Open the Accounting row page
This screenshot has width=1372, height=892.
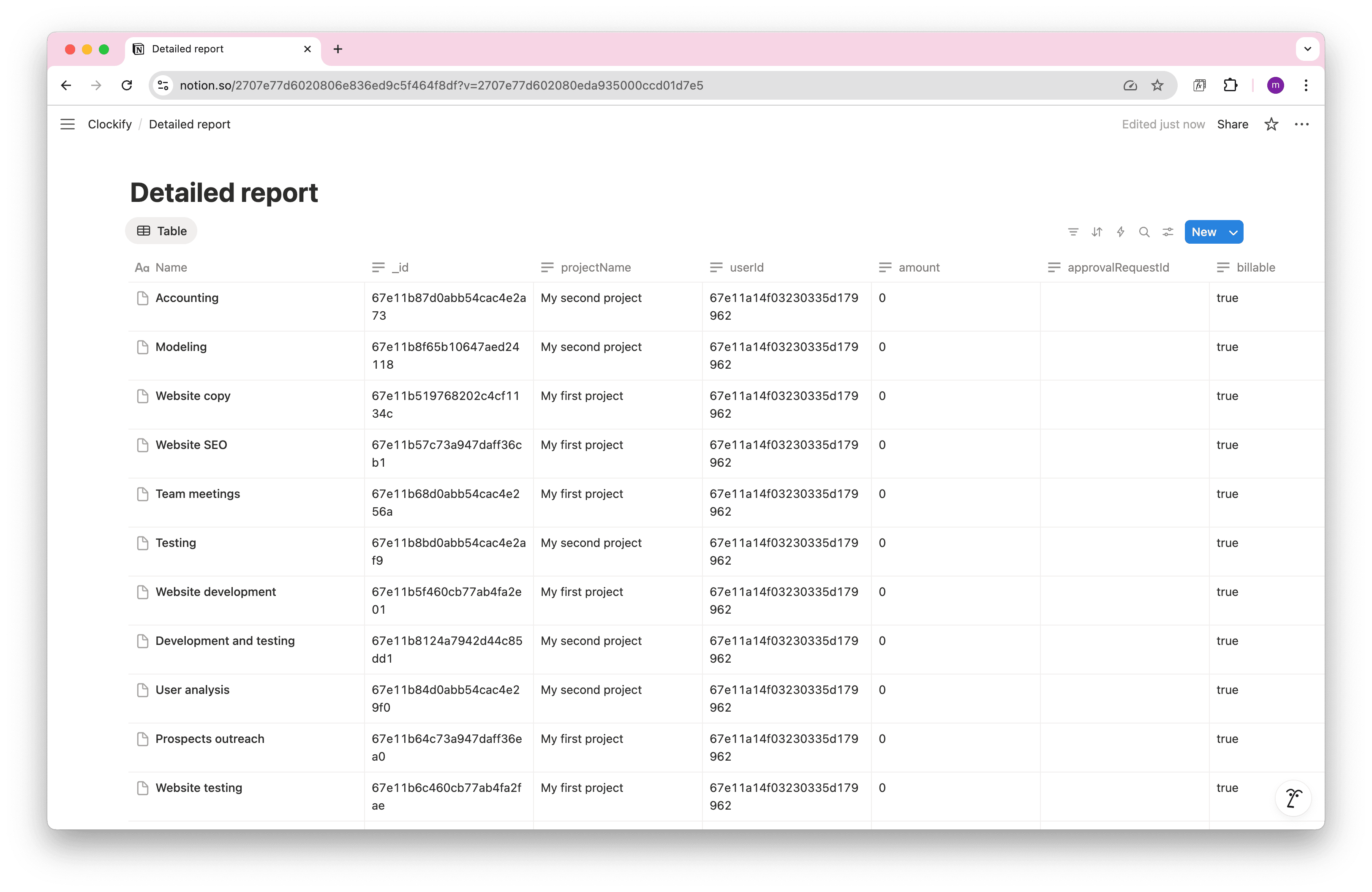[x=187, y=298]
